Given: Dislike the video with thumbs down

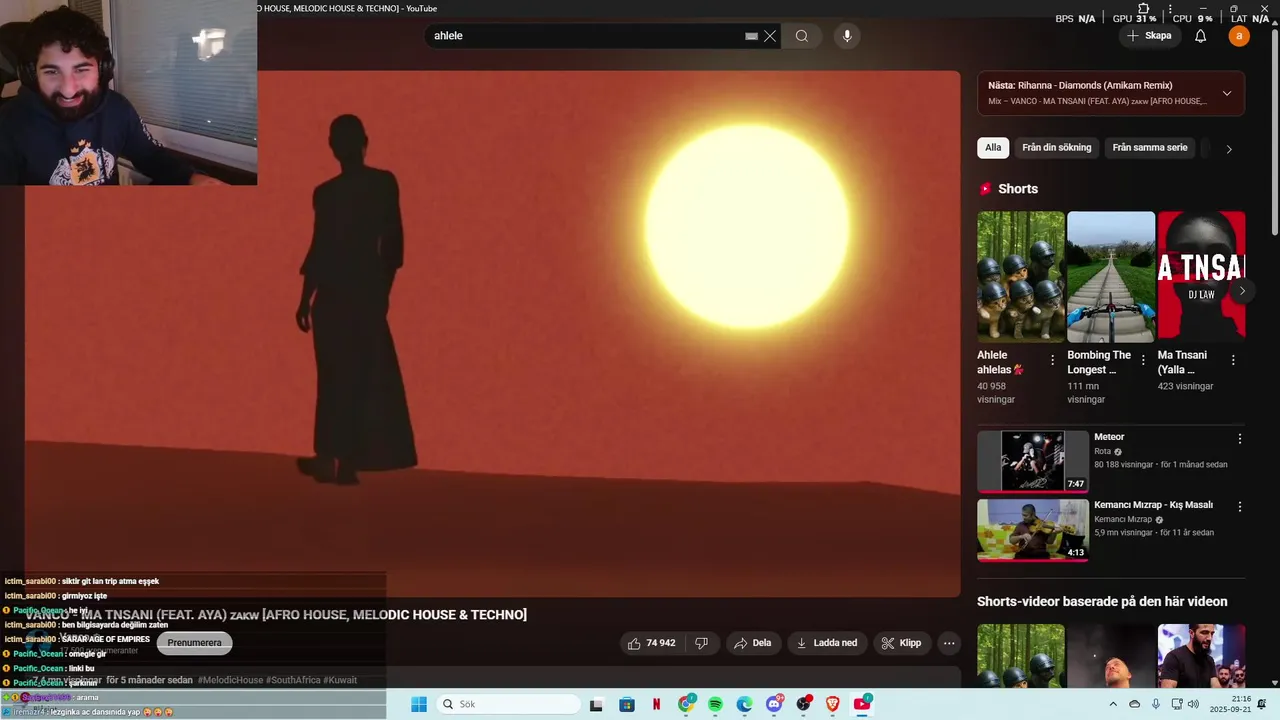Looking at the screenshot, I should pyautogui.click(x=702, y=643).
